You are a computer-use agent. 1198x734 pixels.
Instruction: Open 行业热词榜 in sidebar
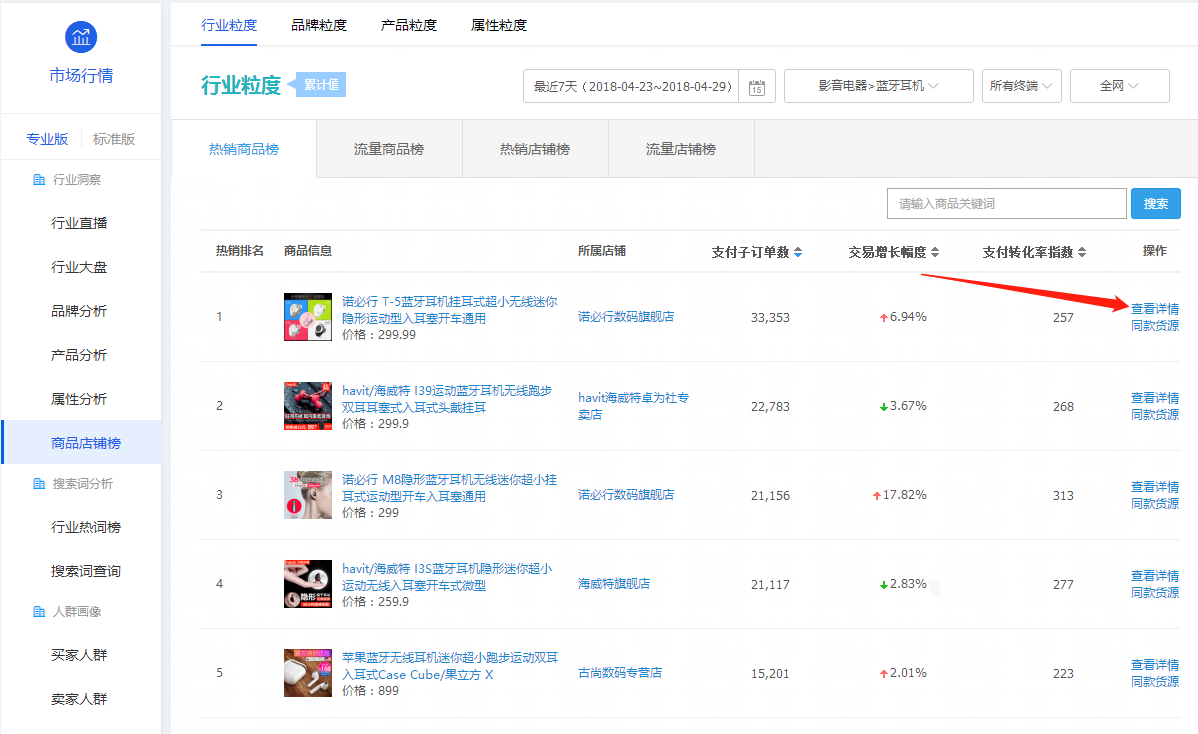coord(86,527)
